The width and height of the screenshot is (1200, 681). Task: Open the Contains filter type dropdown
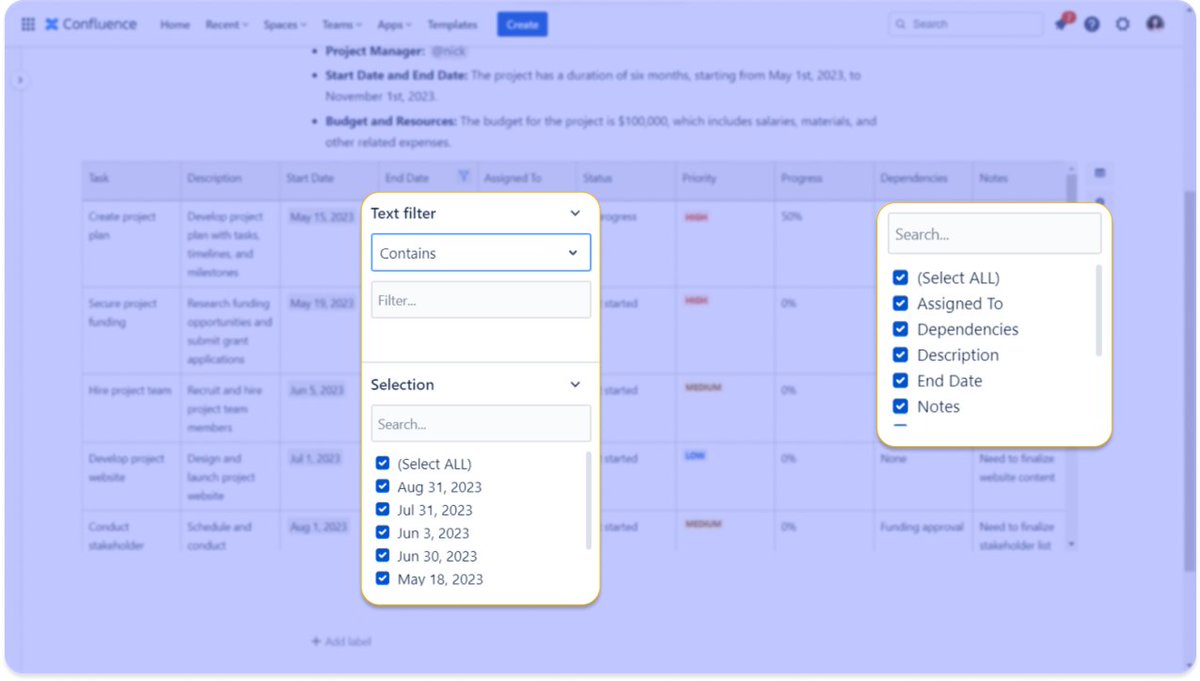tap(481, 253)
